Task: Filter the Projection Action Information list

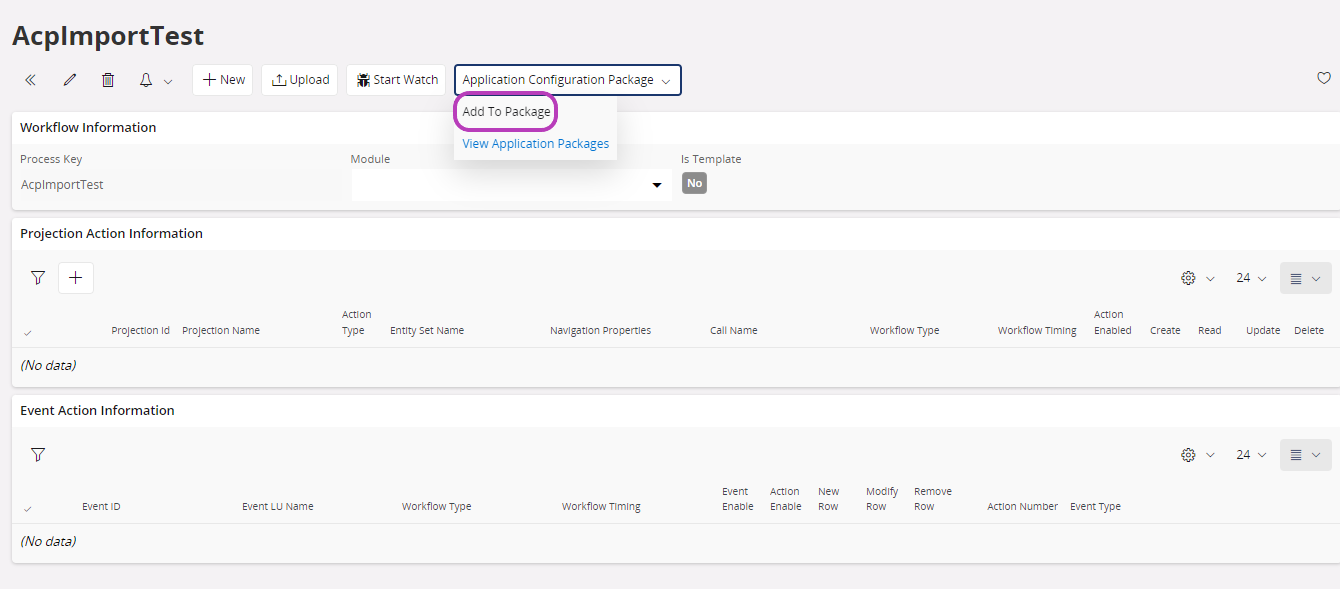Action: click(x=38, y=278)
